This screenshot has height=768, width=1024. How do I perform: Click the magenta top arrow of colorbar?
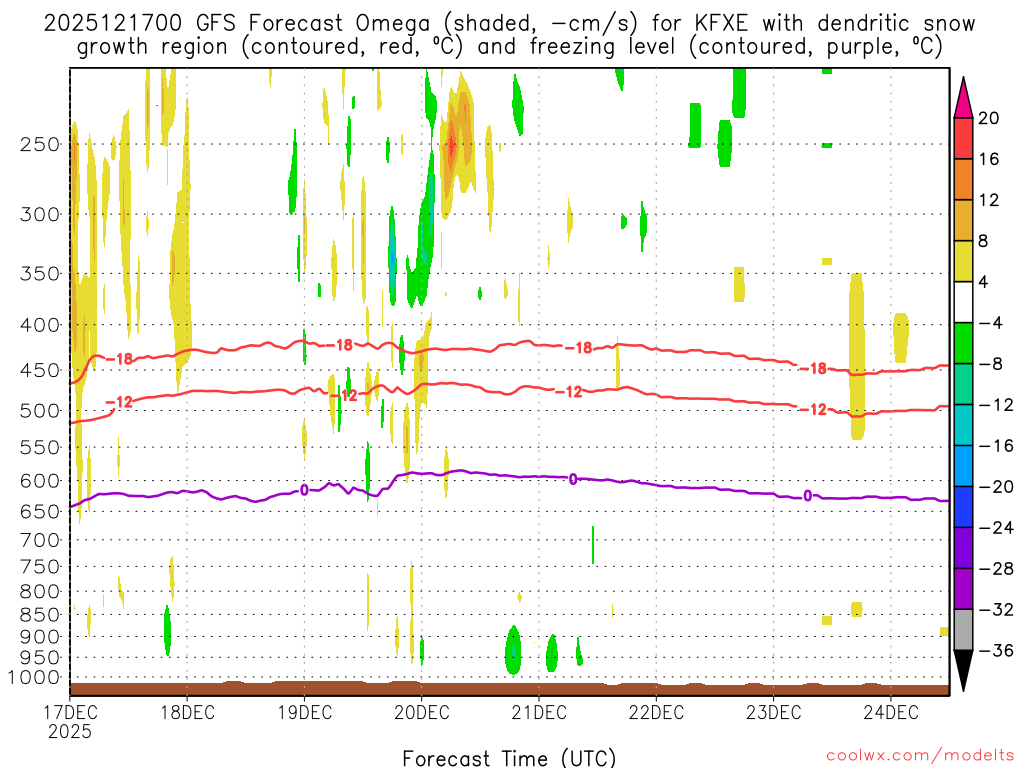click(963, 97)
